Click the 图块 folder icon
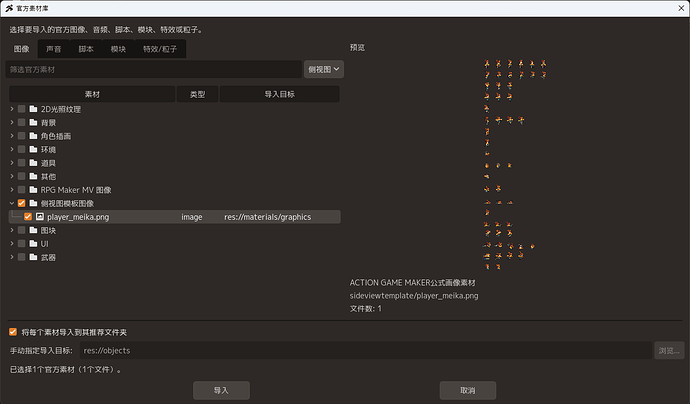 (x=33, y=230)
